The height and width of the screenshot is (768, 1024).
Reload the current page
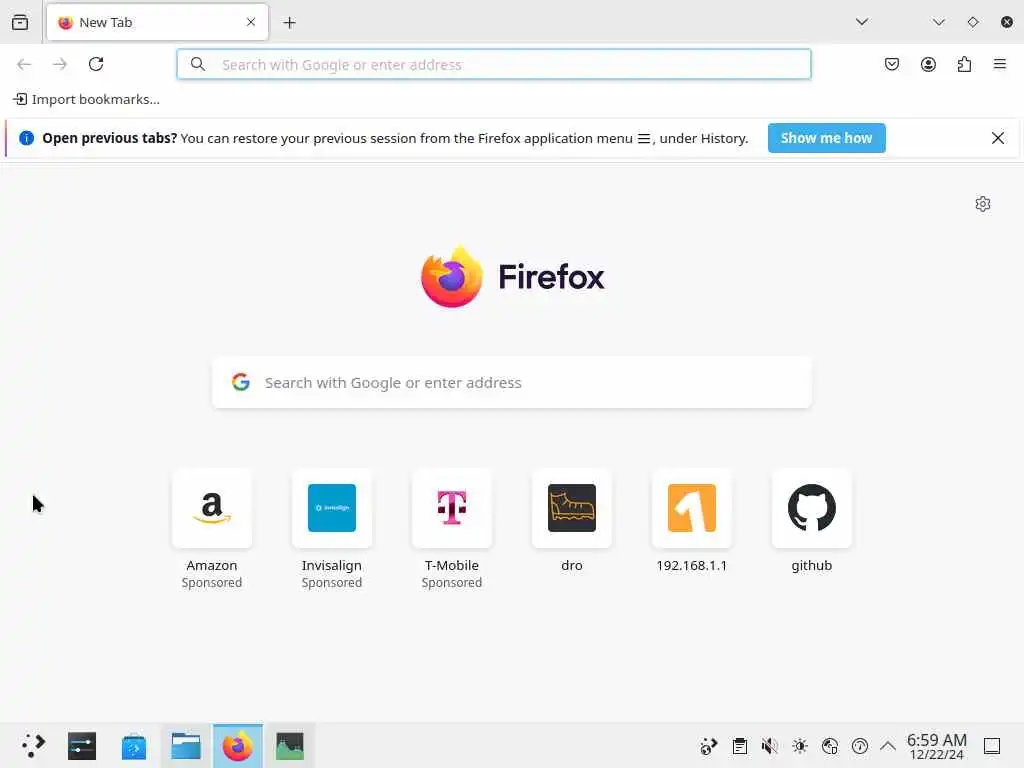pyautogui.click(x=96, y=64)
